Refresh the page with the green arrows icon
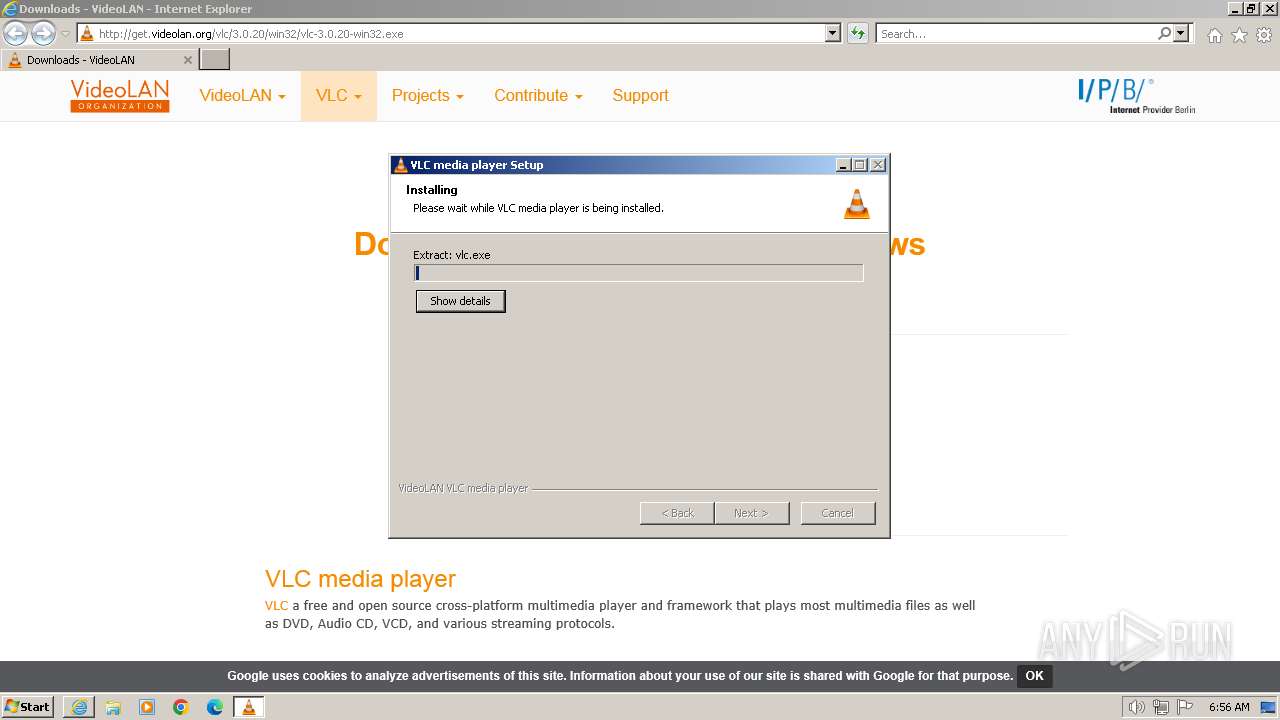The height and width of the screenshot is (720, 1280). point(858,34)
